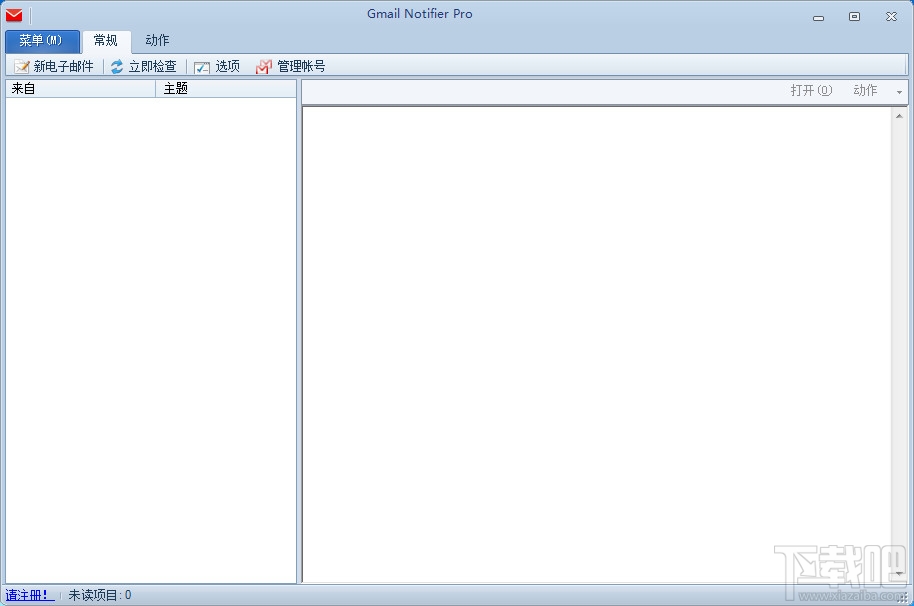Switch to the 常规 tab
914x606 pixels.
coord(106,41)
